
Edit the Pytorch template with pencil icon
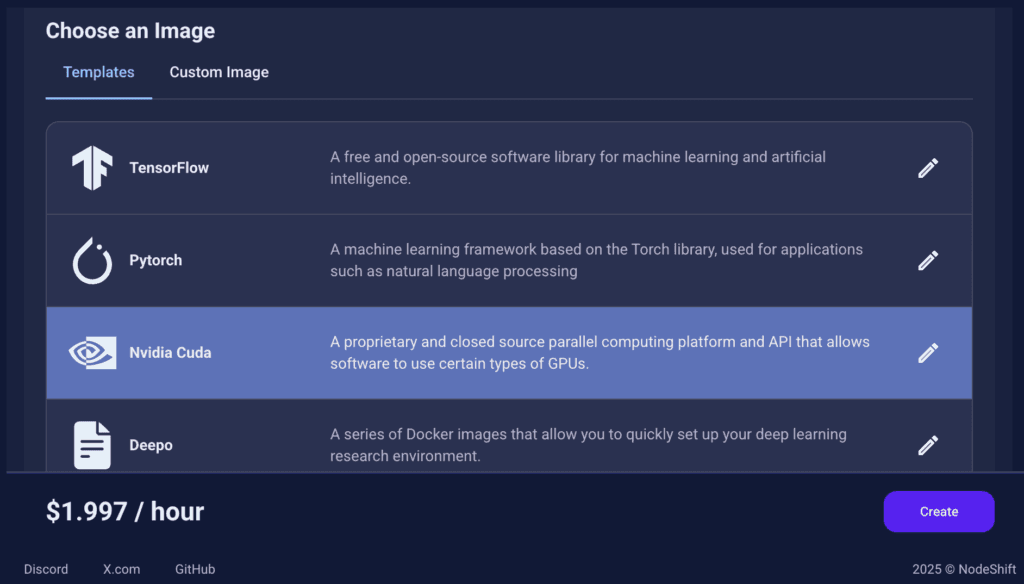tap(928, 261)
